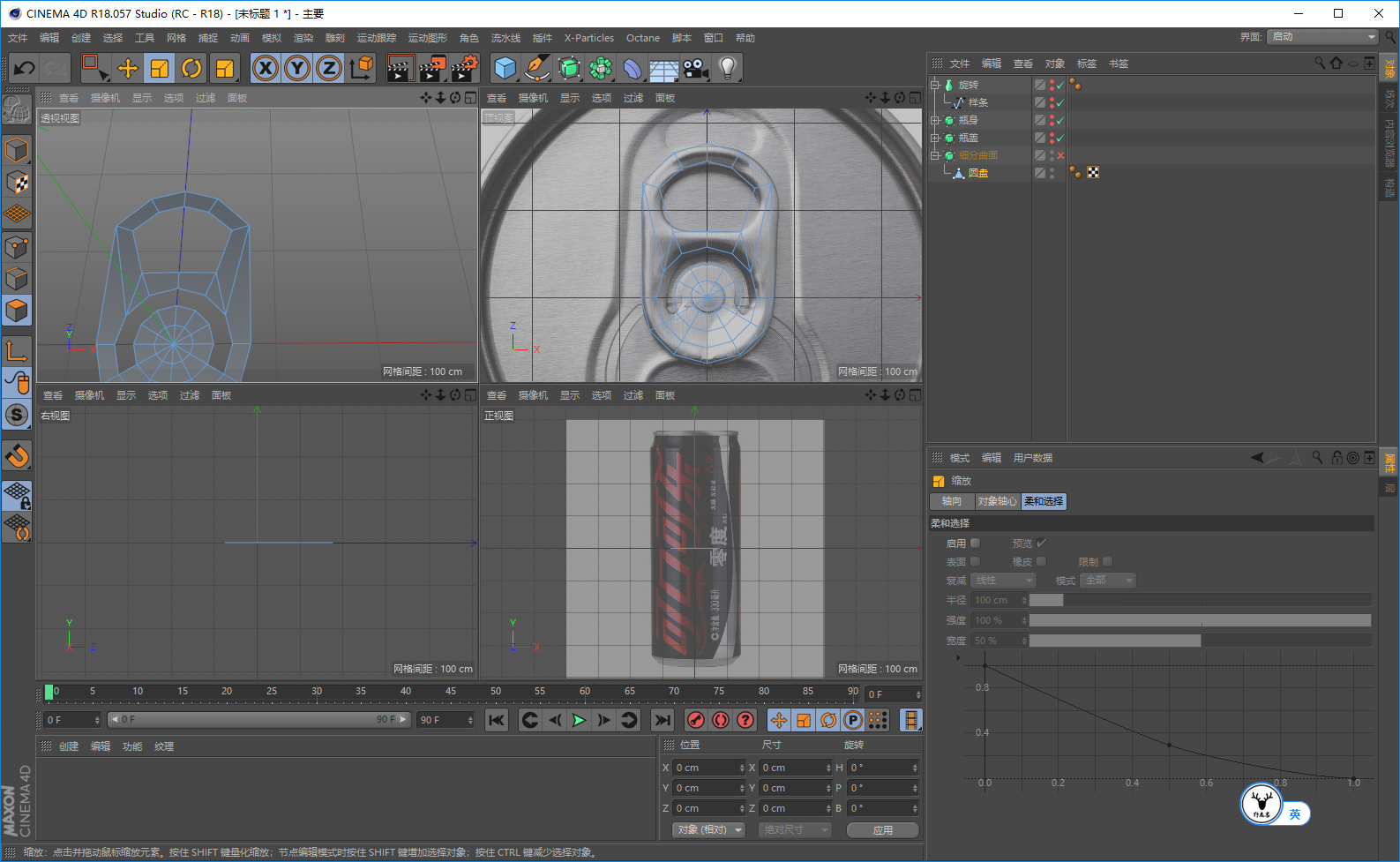
Task: Toggle the 预览 preview checkbox
Action: (x=1042, y=543)
